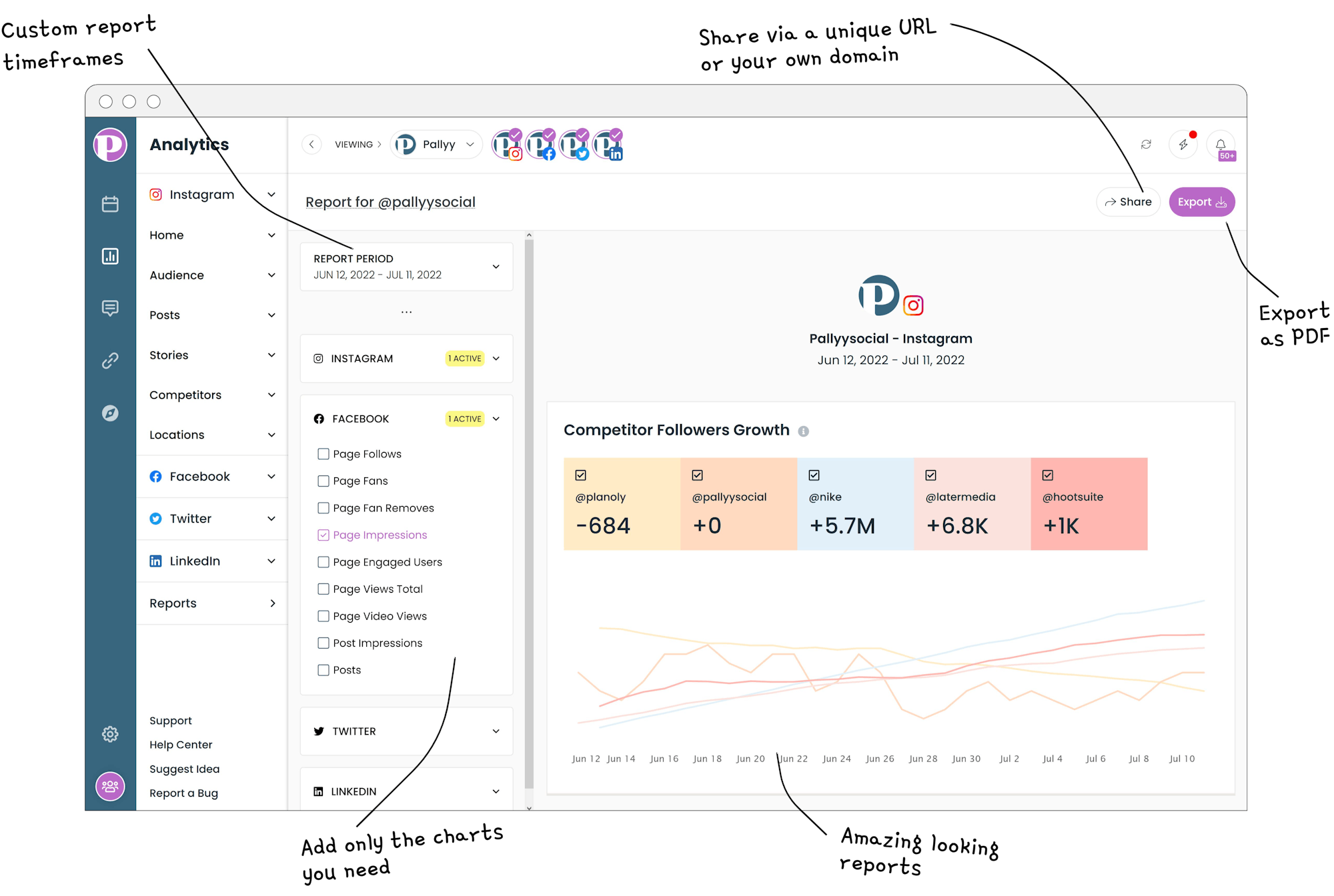
Task: Open the Reports menu item
Action: click(212, 603)
